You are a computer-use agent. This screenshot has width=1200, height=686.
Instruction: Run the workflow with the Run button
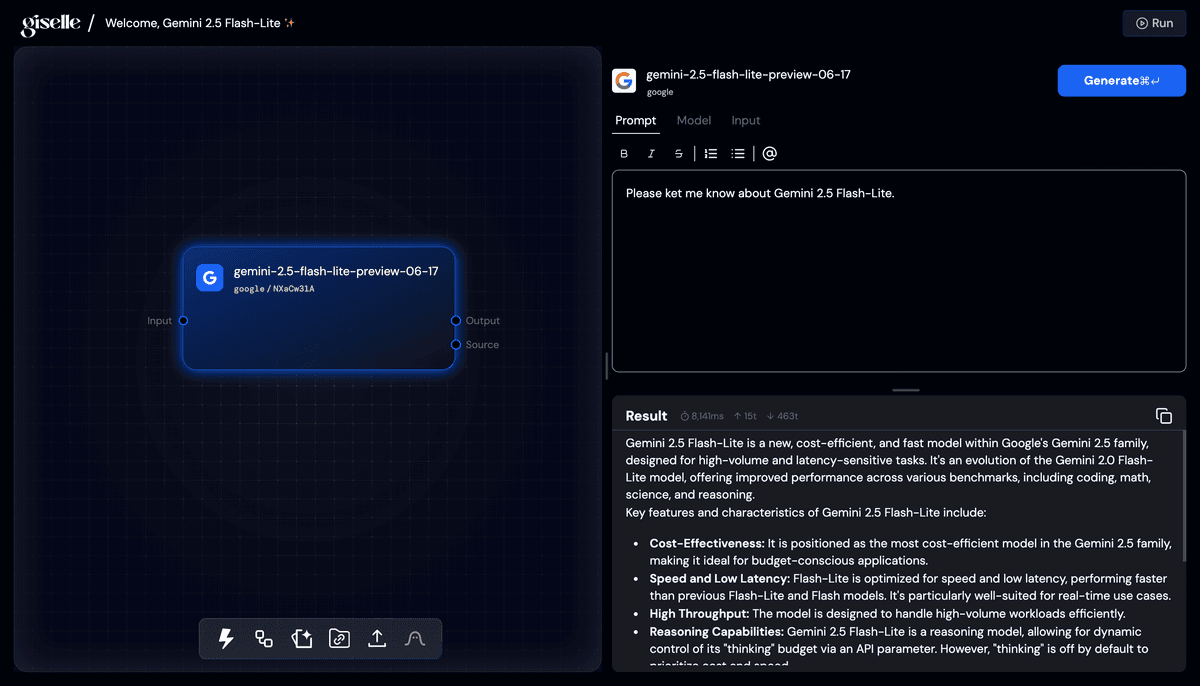[1154, 23]
